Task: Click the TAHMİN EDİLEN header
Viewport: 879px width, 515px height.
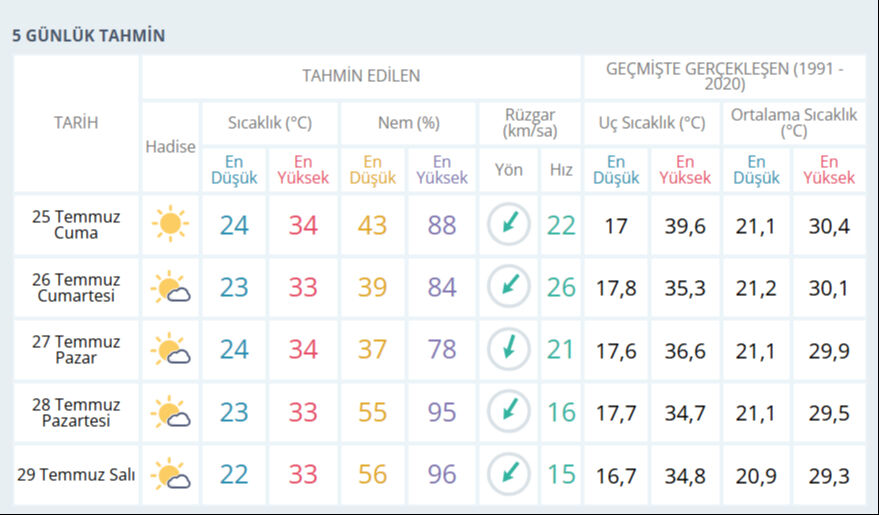Action: pyautogui.click(x=361, y=76)
